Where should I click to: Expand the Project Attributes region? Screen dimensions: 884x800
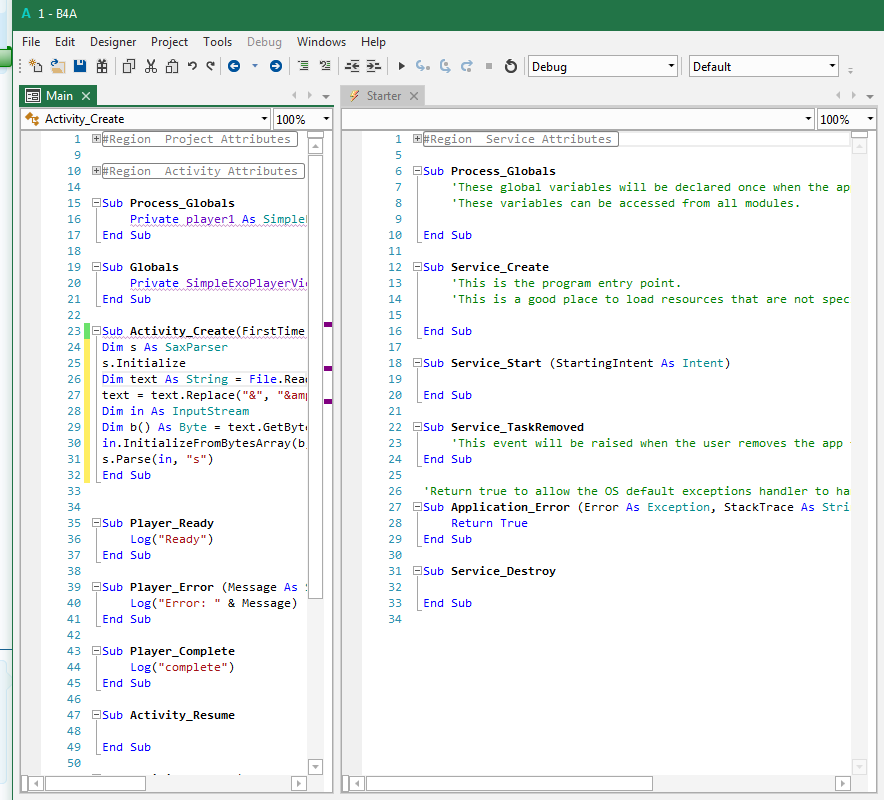pos(96,139)
